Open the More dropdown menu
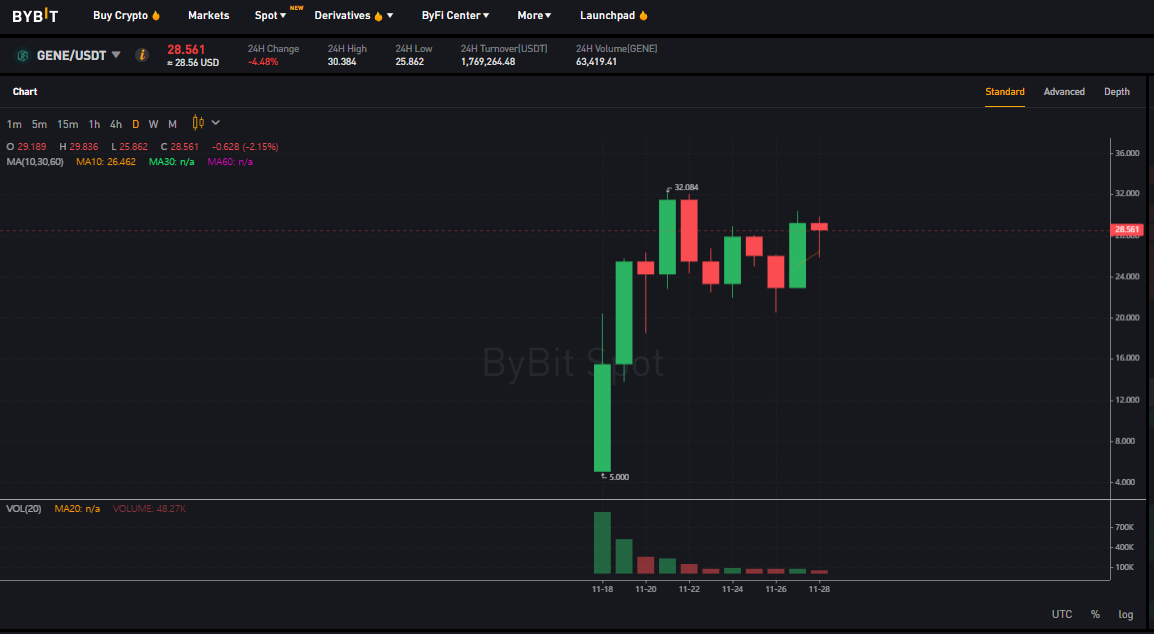The height and width of the screenshot is (634, 1154). (534, 15)
